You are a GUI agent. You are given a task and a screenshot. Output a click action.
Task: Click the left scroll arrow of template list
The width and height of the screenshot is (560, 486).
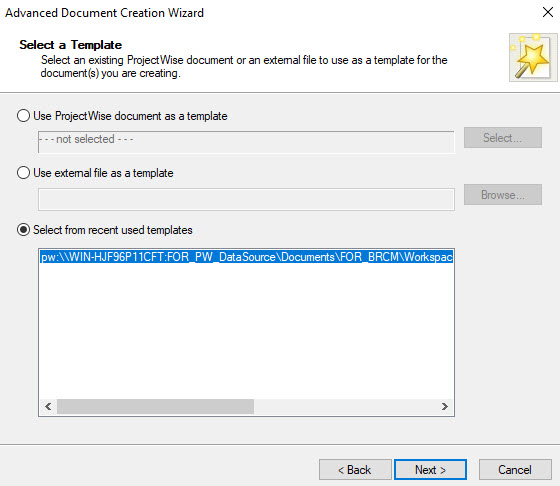point(48,406)
